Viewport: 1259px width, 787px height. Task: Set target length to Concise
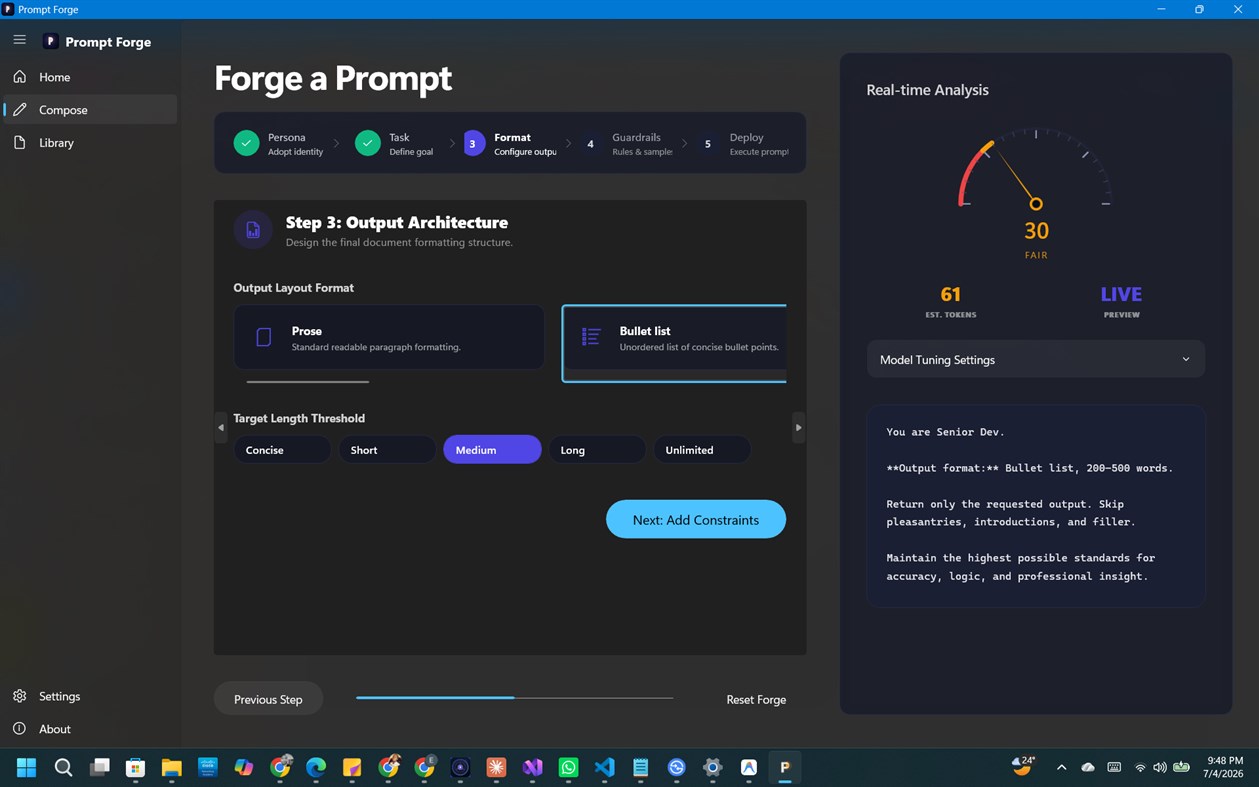click(x=282, y=450)
